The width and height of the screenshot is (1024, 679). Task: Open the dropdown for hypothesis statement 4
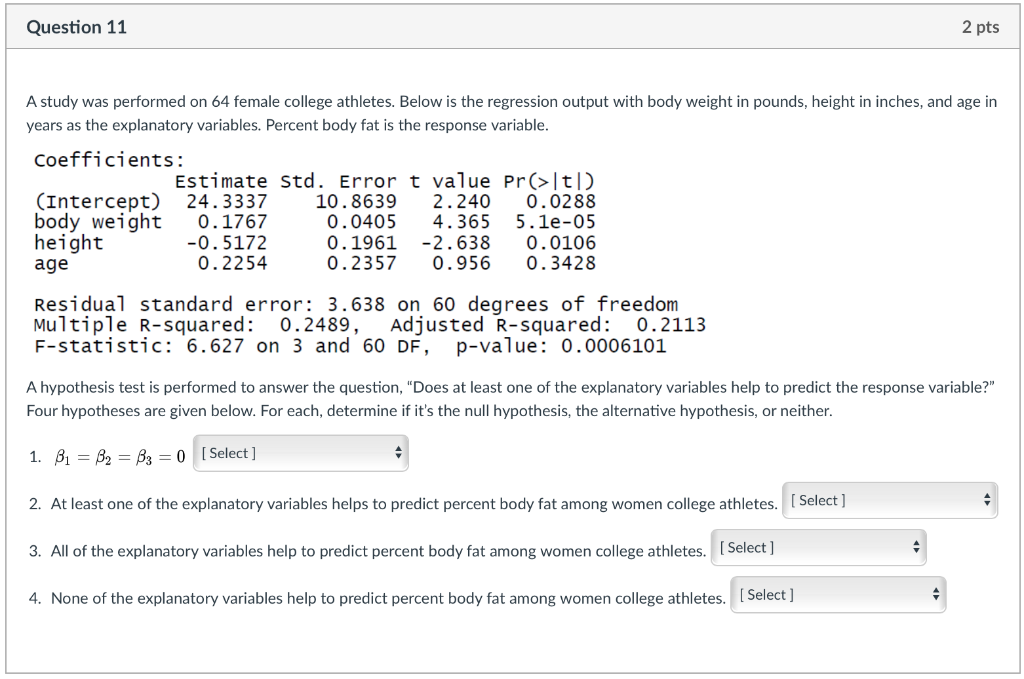pyautogui.click(x=837, y=594)
